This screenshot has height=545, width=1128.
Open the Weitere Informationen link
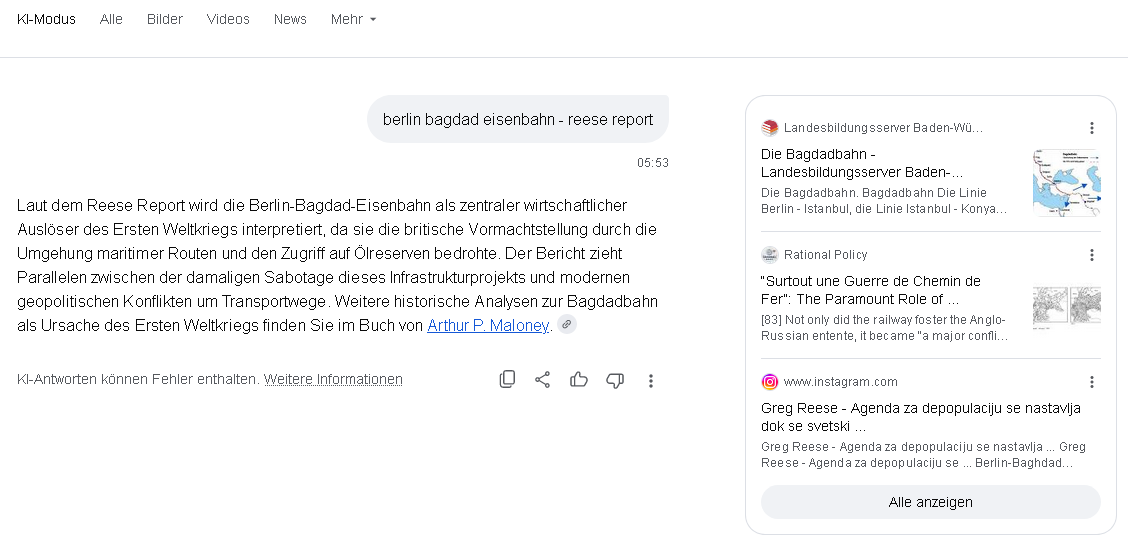pos(333,379)
